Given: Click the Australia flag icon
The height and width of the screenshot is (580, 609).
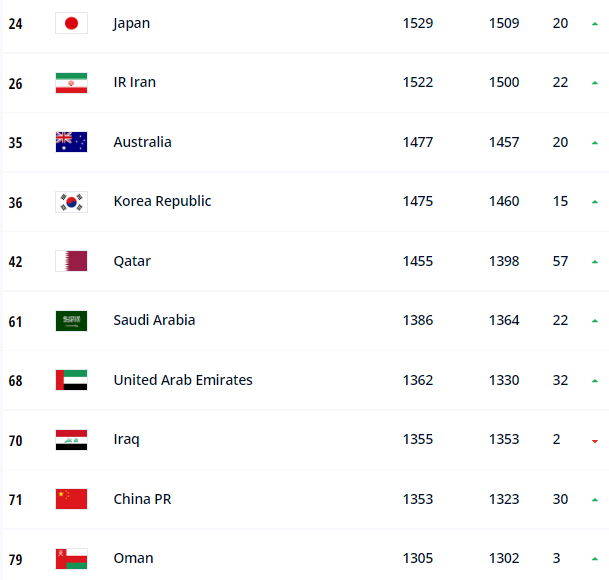Looking at the screenshot, I should click(x=71, y=142).
